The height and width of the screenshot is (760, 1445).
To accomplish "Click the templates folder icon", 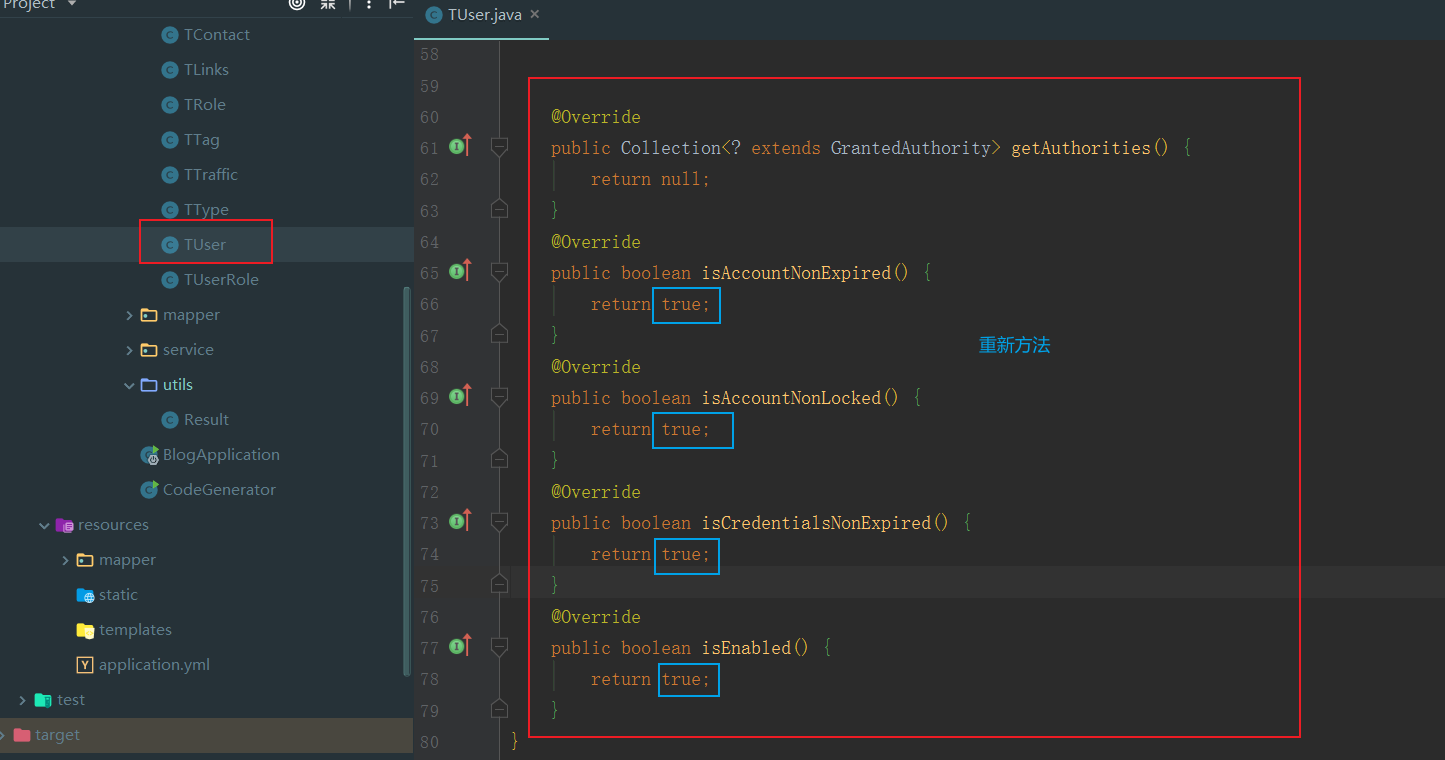I will [x=84, y=629].
